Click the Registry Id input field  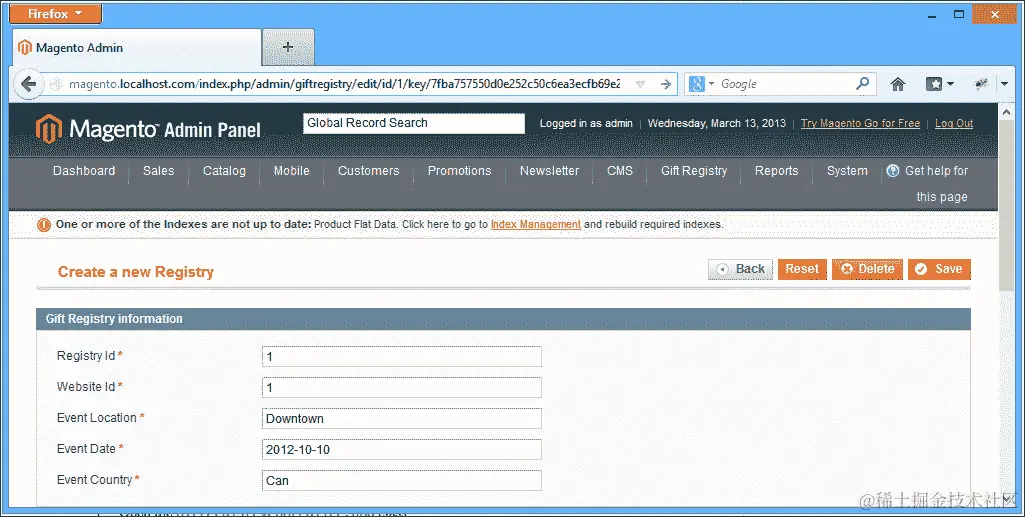401,356
